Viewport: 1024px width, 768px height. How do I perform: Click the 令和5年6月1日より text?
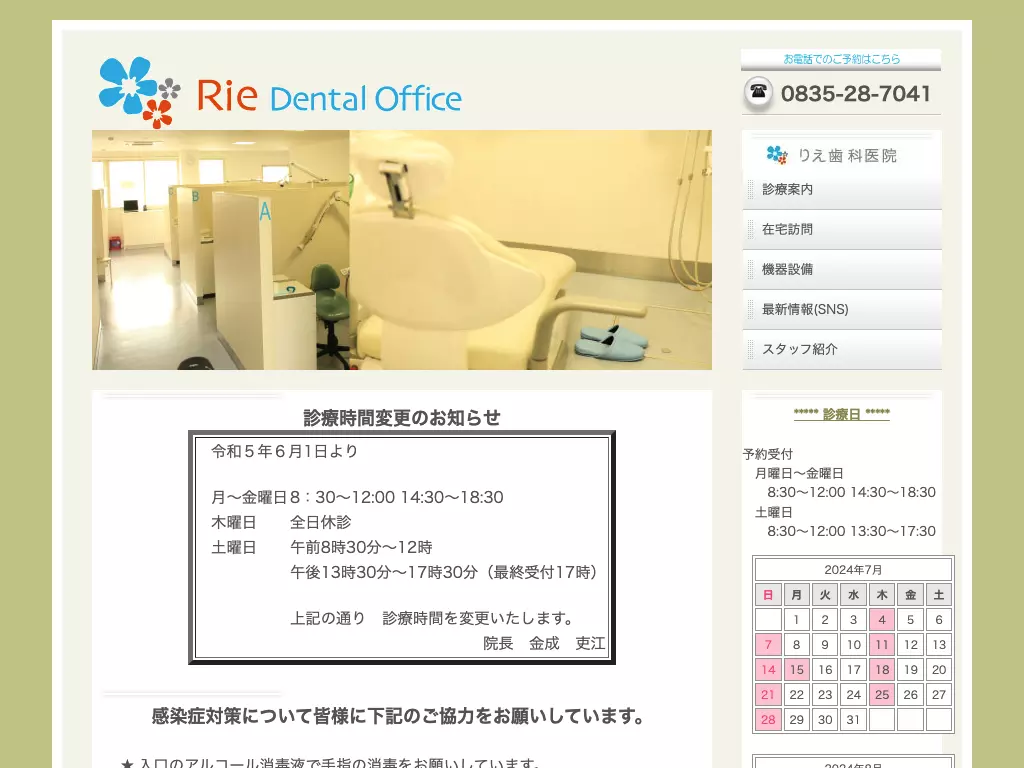[x=285, y=451]
